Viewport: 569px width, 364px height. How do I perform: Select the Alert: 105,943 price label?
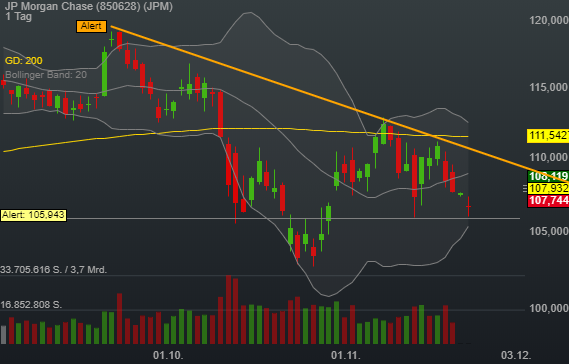click(x=33, y=215)
